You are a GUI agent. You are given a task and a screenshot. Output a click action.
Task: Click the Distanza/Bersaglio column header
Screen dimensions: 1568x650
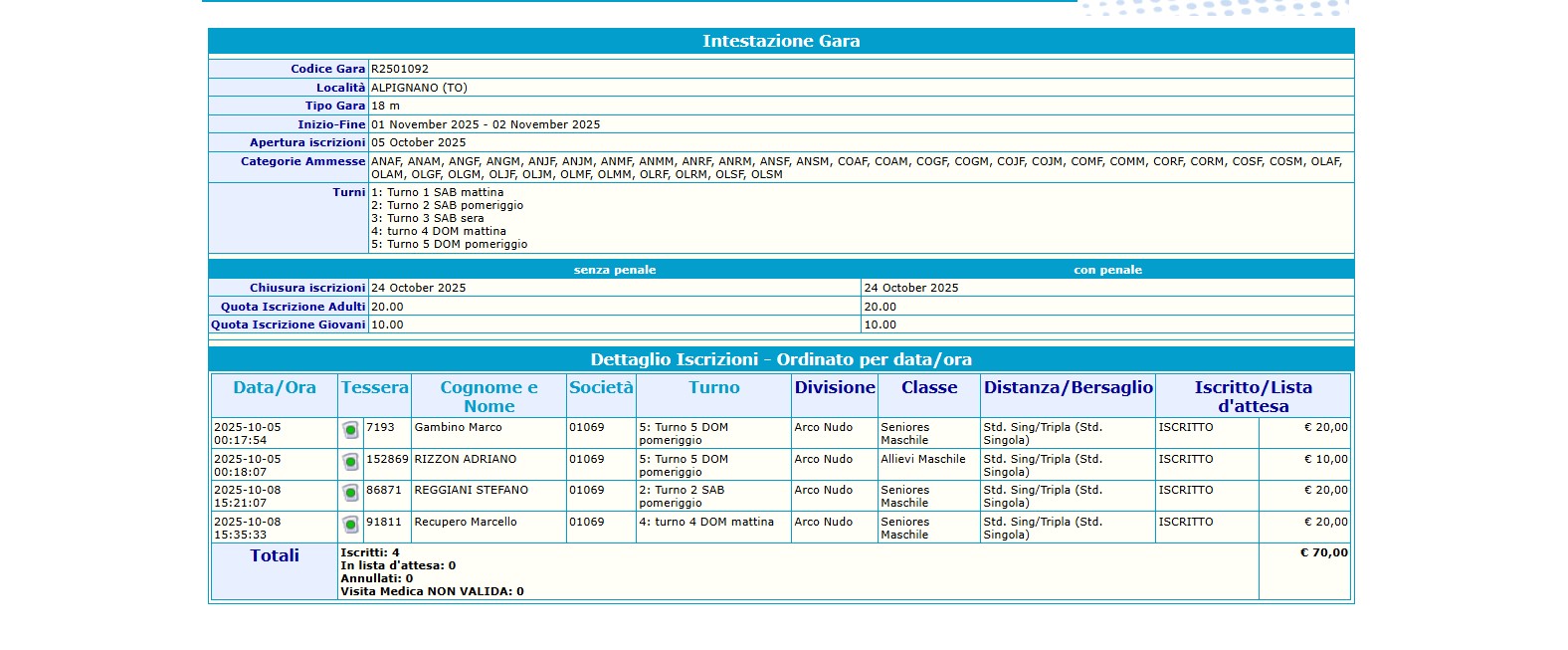click(x=1068, y=388)
